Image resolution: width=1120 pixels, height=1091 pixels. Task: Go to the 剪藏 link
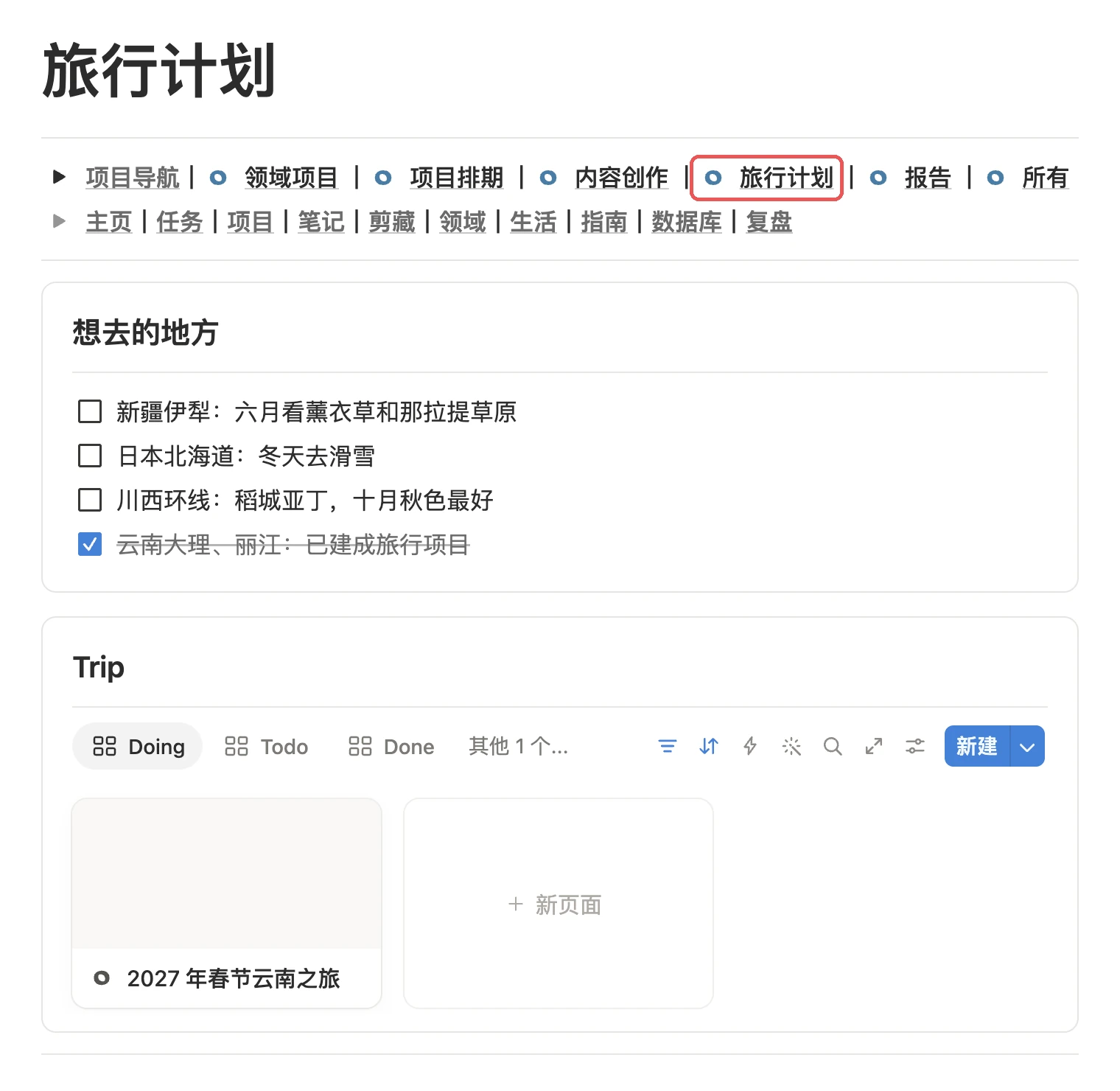point(392,222)
